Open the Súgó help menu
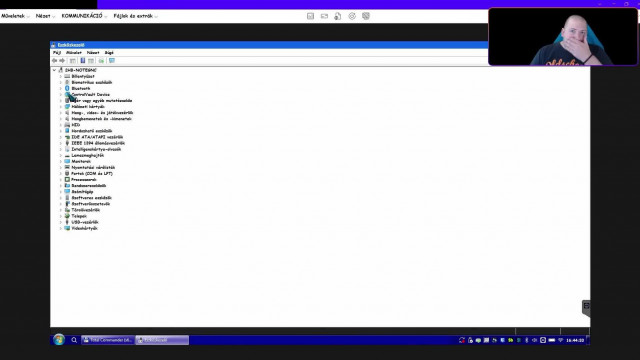Screen dimensions: 640x360 109,53
